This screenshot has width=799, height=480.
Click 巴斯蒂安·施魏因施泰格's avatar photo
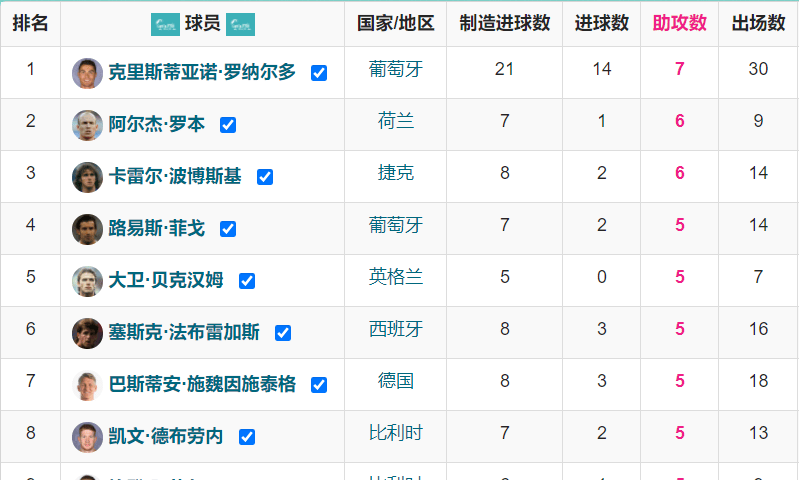(87, 385)
